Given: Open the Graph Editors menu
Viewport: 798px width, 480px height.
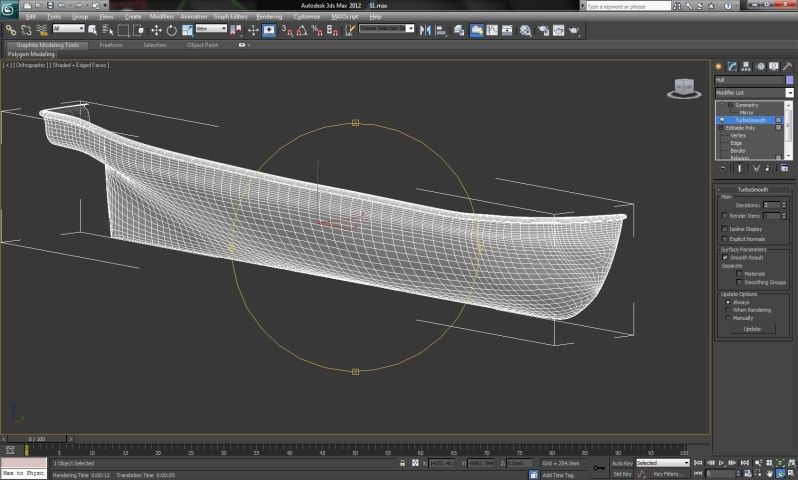Looking at the screenshot, I should [x=230, y=17].
